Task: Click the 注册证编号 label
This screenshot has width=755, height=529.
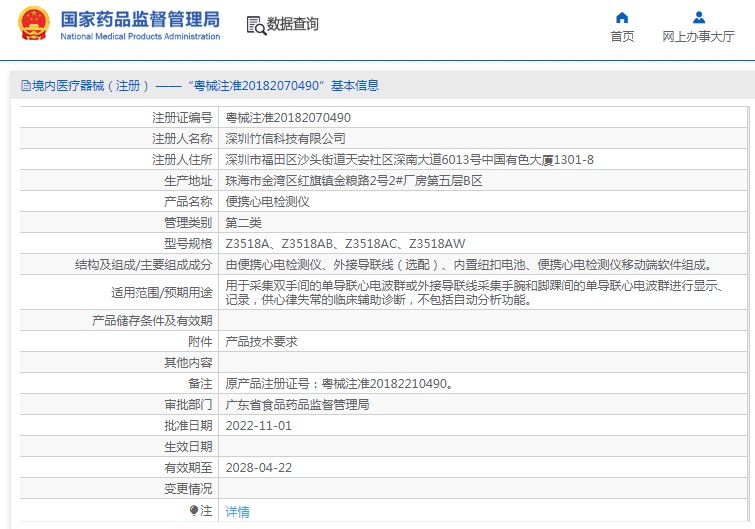Action: pos(182,117)
